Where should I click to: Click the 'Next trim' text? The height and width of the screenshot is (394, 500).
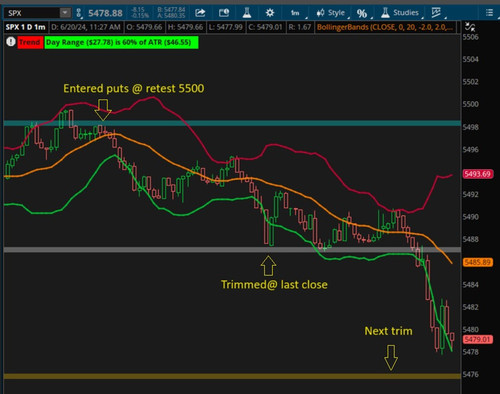click(x=388, y=331)
